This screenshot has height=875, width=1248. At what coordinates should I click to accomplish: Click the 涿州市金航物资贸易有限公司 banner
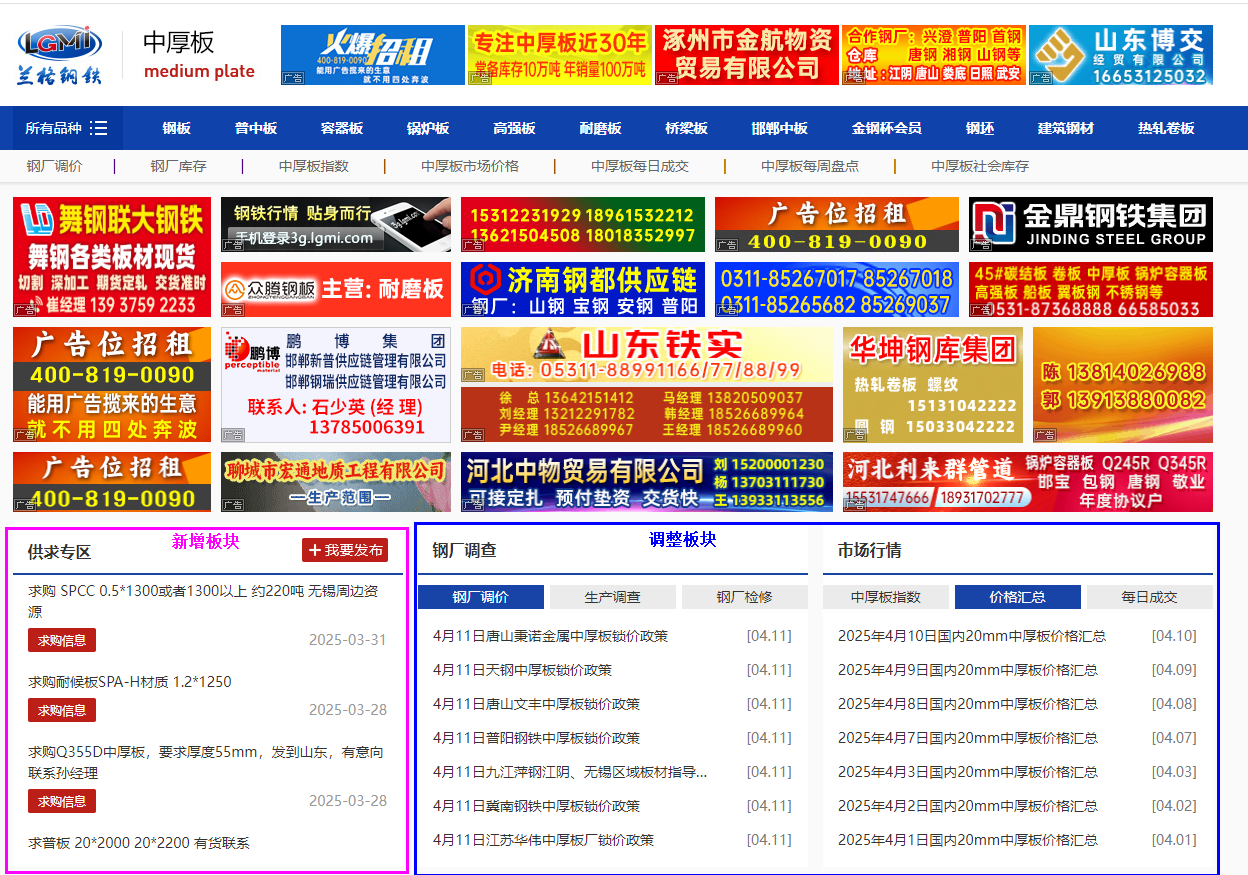[747, 55]
